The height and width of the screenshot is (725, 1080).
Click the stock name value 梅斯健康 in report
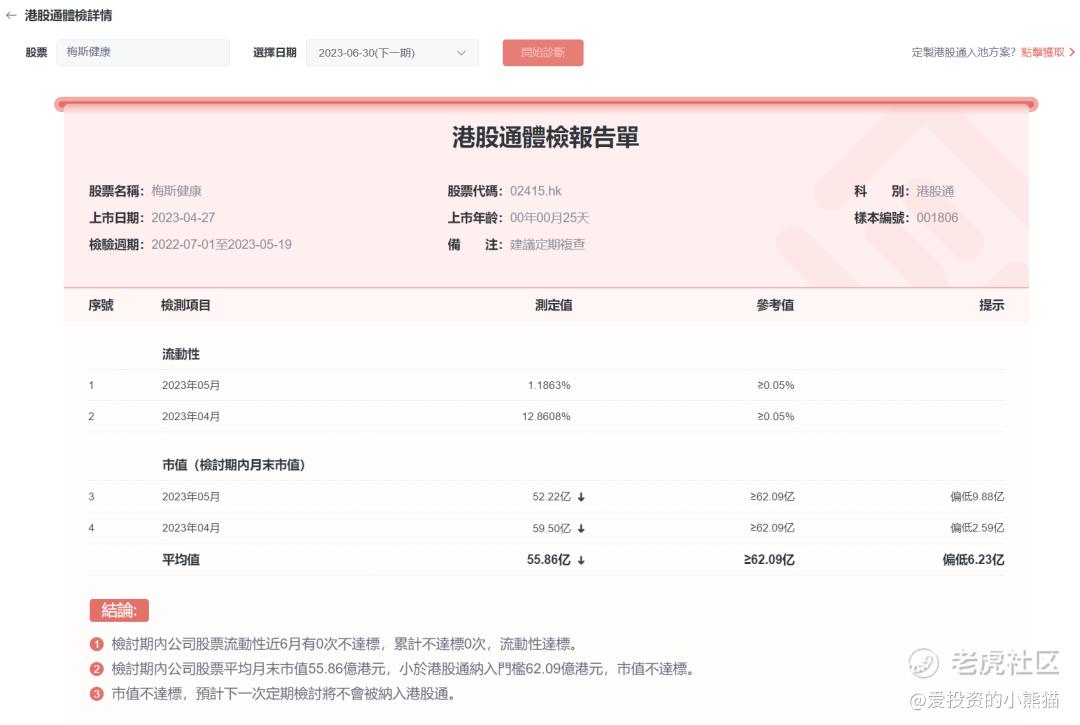pyautogui.click(x=176, y=191)
